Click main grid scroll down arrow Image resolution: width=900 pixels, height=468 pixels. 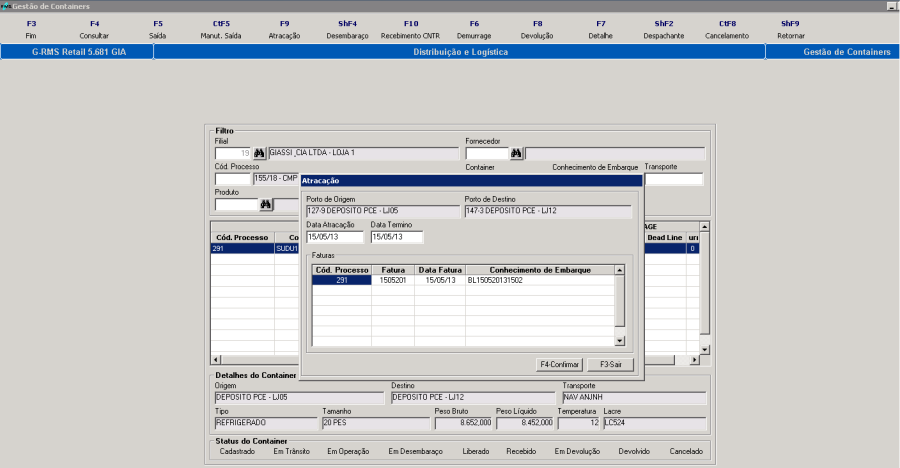click(705, 349)
